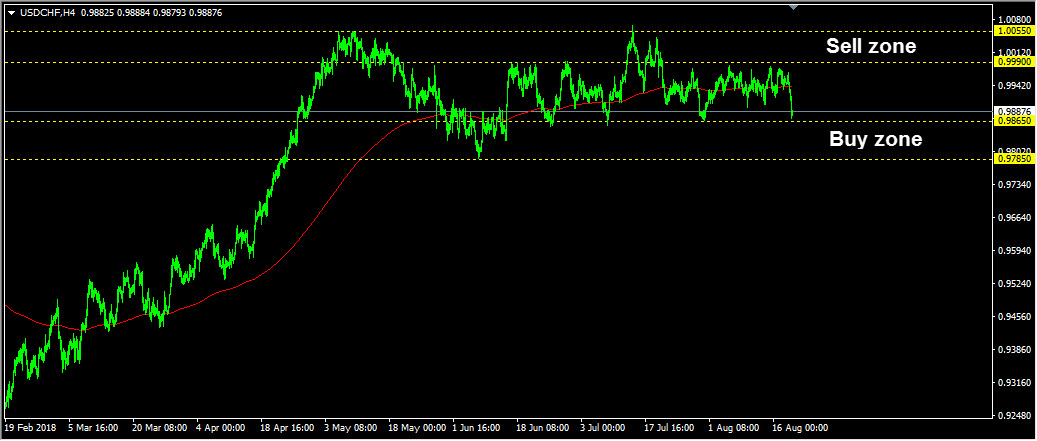Click the 16 Aug 00:00 time label
This screenshot has width=1037, height=441.
point(800,428)
